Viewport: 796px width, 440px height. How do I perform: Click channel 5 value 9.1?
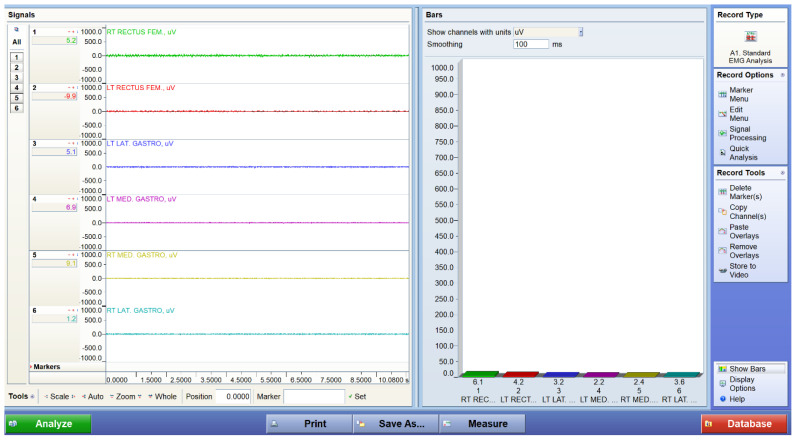[x=54, y=263]
